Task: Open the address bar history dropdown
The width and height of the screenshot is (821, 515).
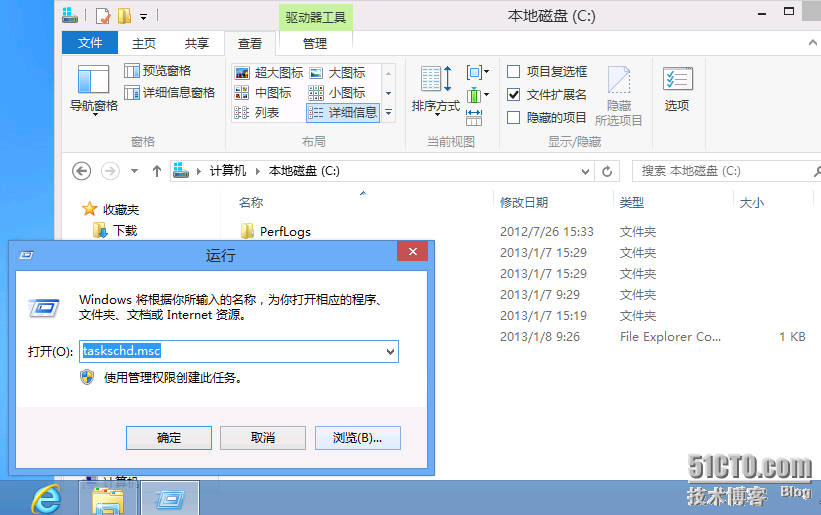Action: [585, 171]
